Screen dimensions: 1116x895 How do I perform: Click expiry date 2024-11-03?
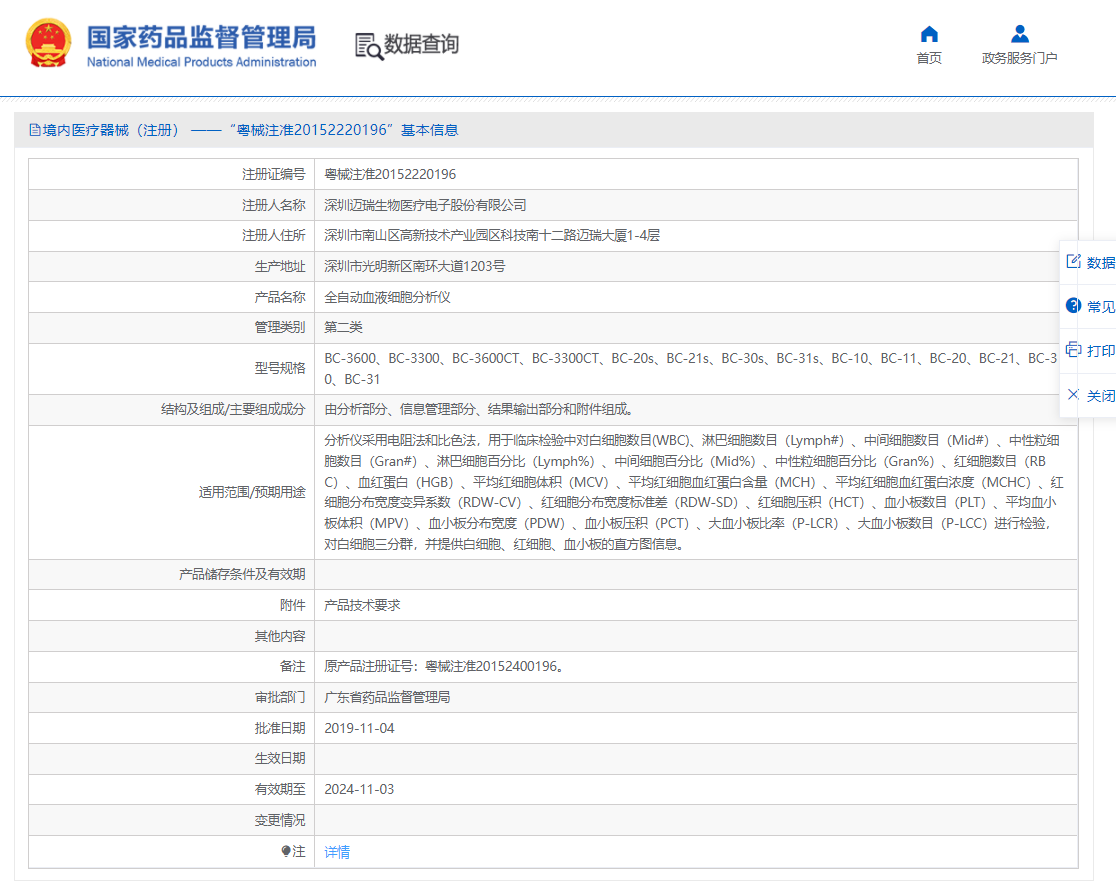(x=359, y=790)
